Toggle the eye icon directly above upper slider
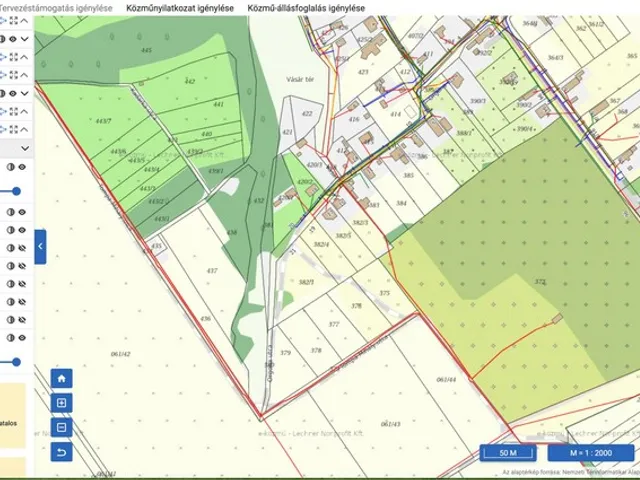This screenshot has height=480, width=640. coord(22,168)
